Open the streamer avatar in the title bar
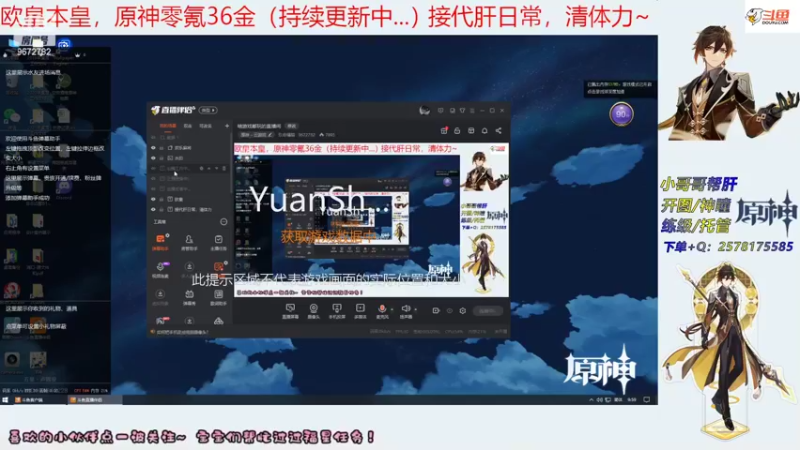Screen dimensions: 800x450 tap(424, 110)
